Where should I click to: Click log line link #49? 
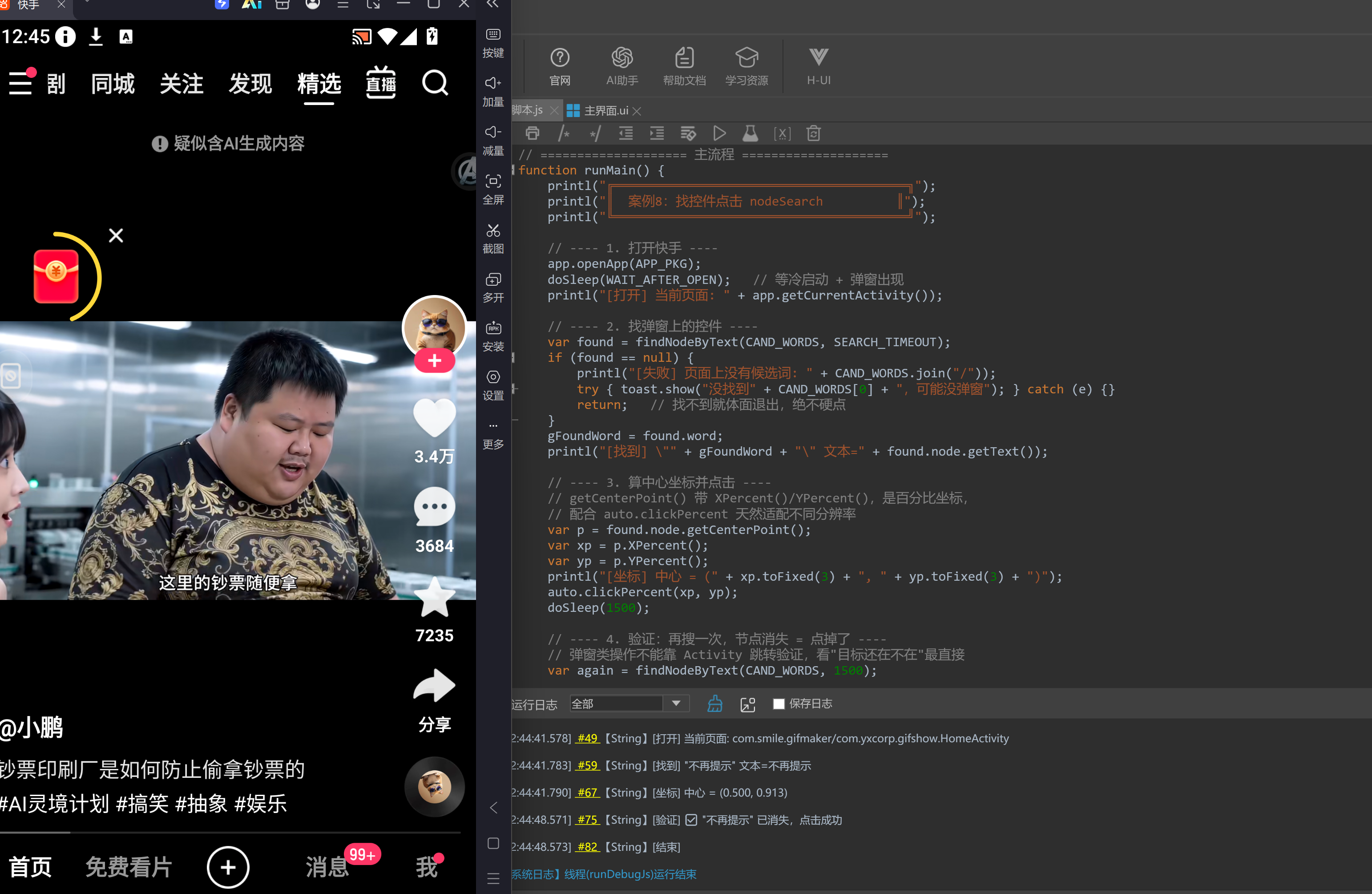click(x=587, y=738)
